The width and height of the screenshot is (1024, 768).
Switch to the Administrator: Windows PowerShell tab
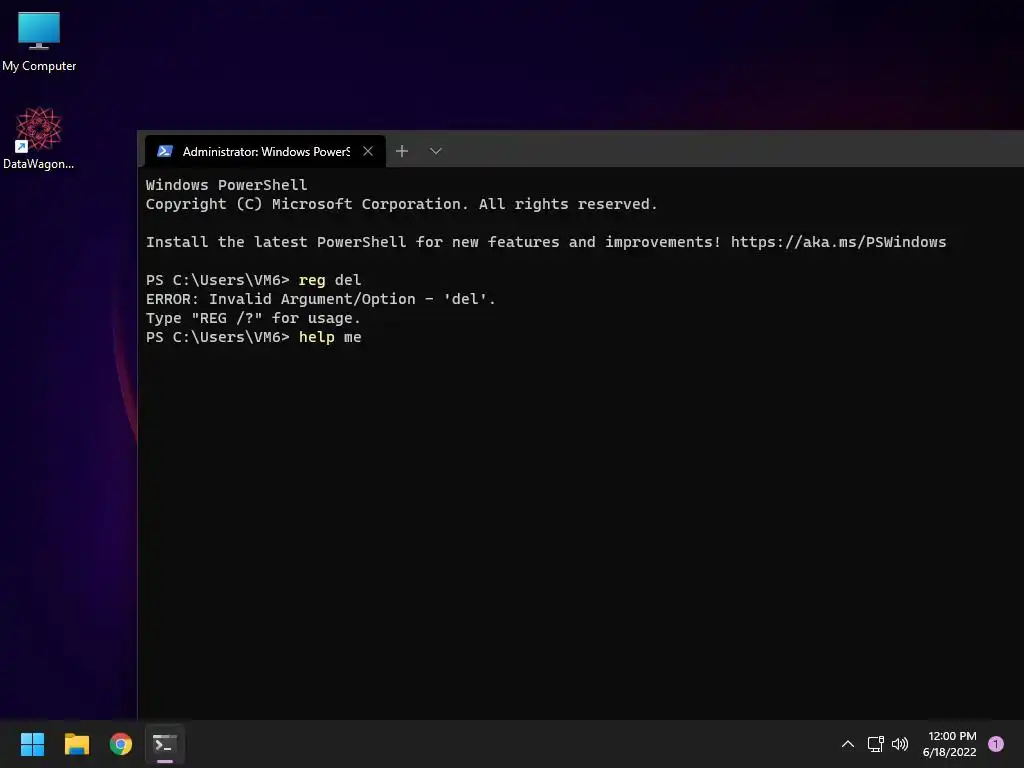pyautogui.click(x=265, y=152)
